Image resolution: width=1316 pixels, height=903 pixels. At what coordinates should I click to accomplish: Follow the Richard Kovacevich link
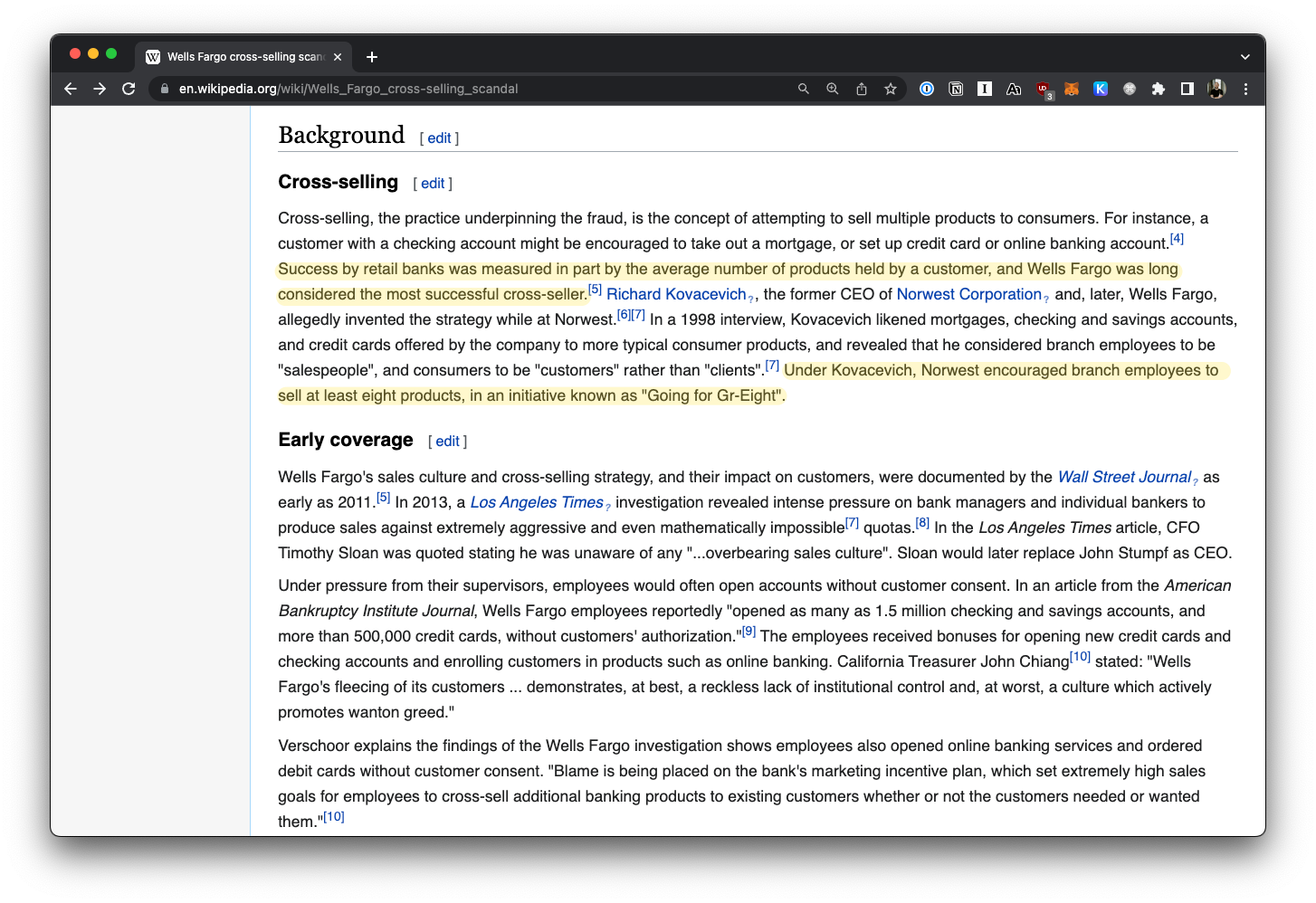[675, 294]
